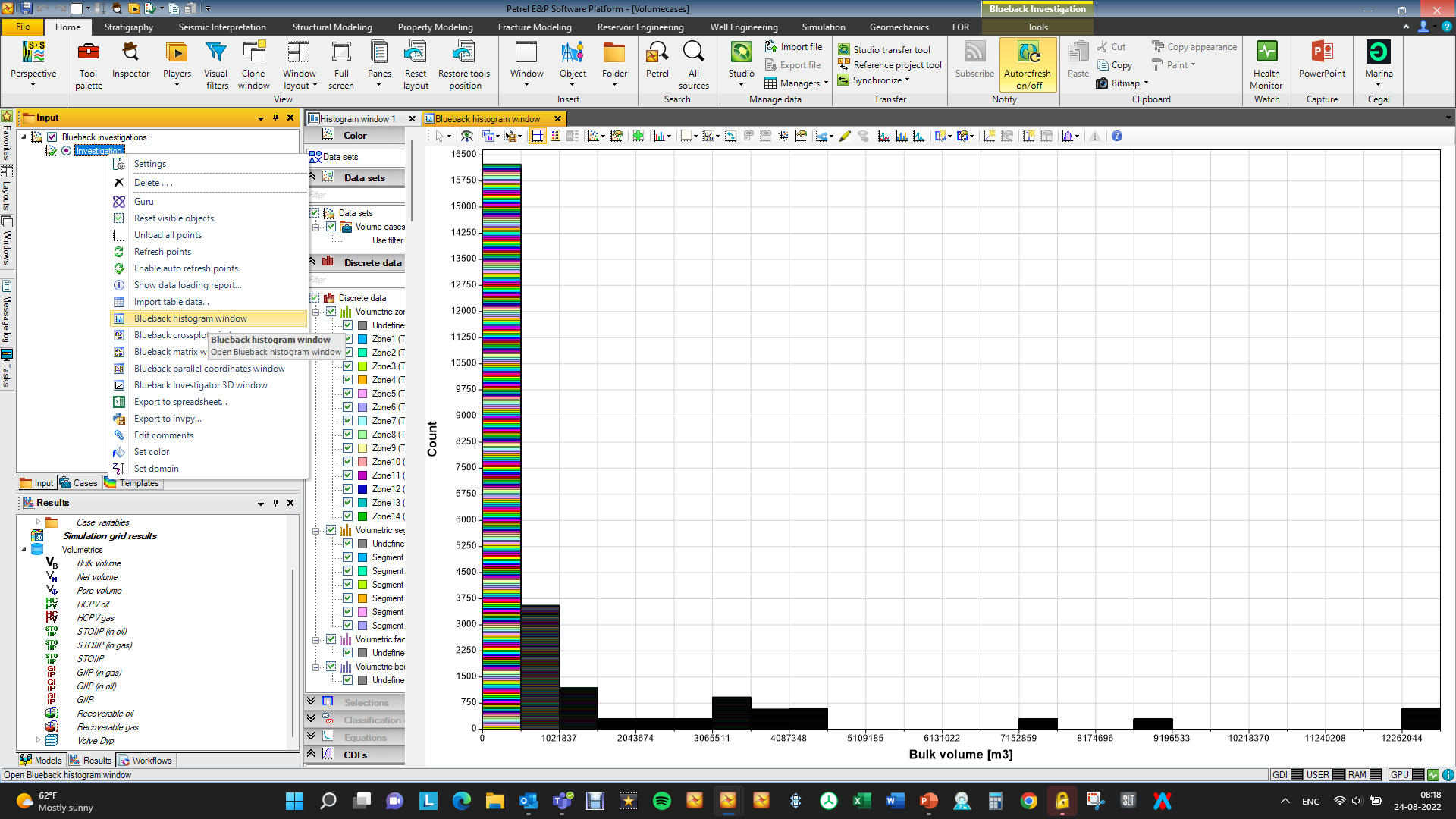Switch to Histogram window 1 tab

click(x=357, y=119)
